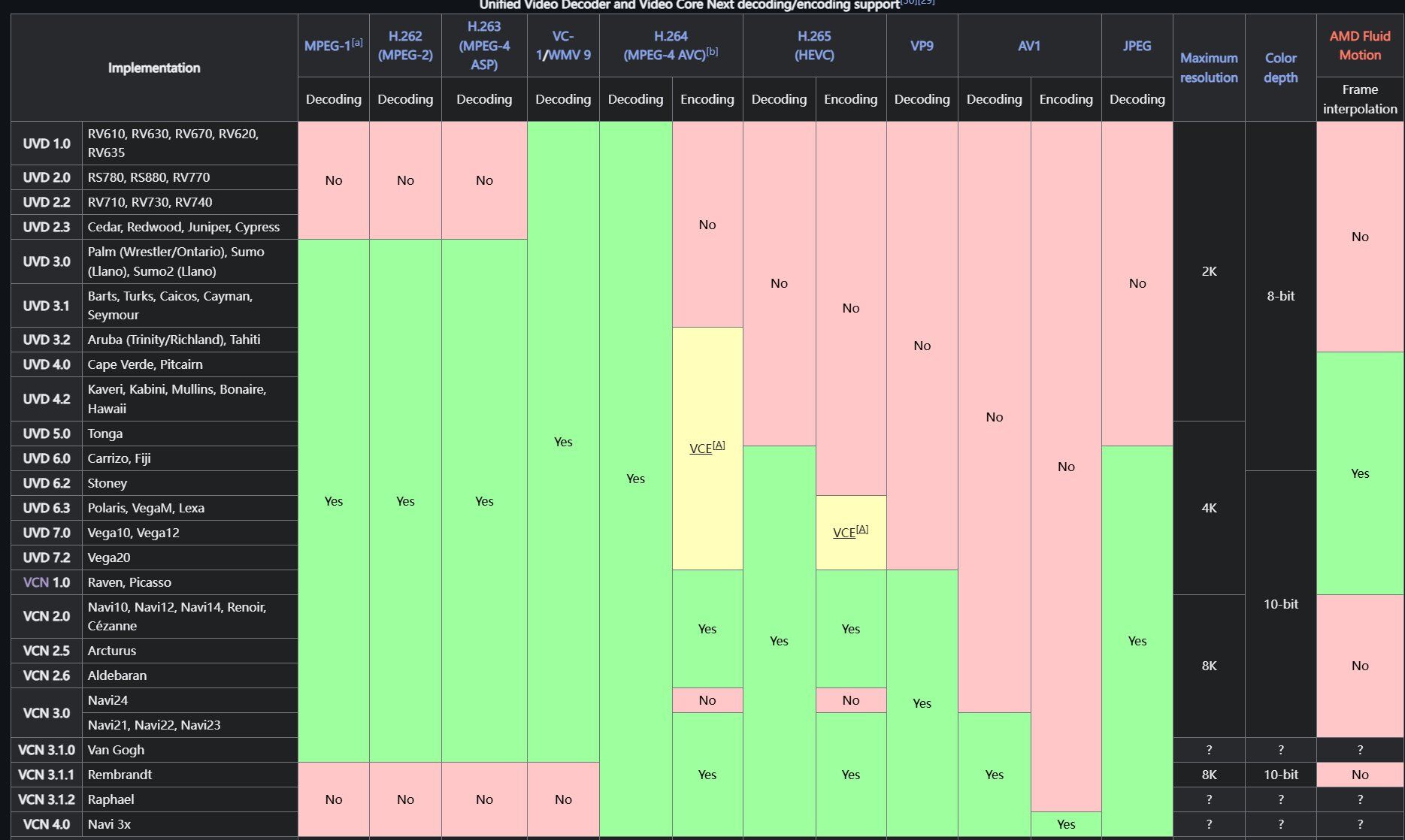Viewport: 1405px width, 840px height.
Task: Open the VCN link in VCN 1.0 row
Action: 36,582
